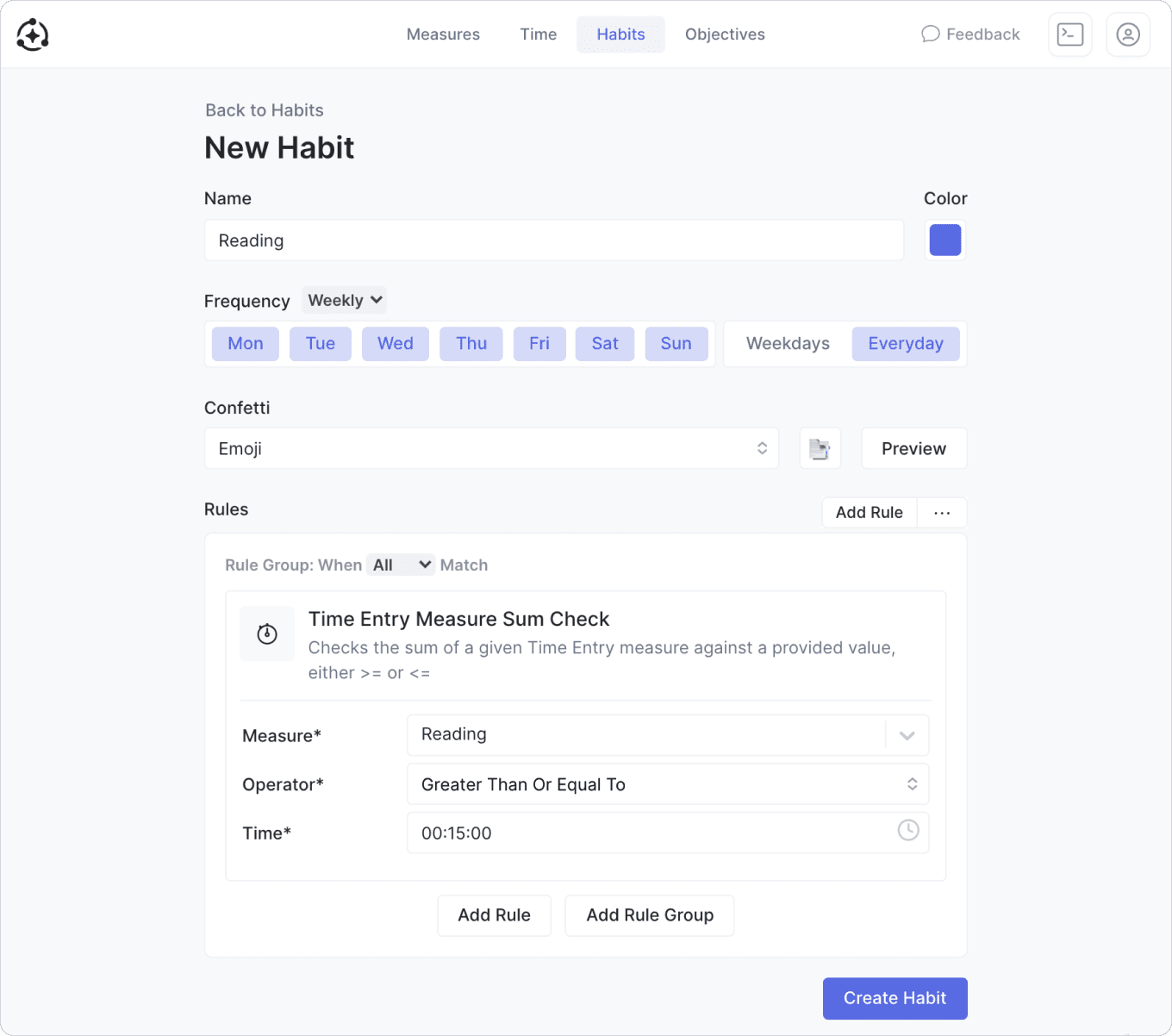Viewport: 1172px width, 1036px height.
Task: Open the blue Color swatch
Action: click(945, 240)
